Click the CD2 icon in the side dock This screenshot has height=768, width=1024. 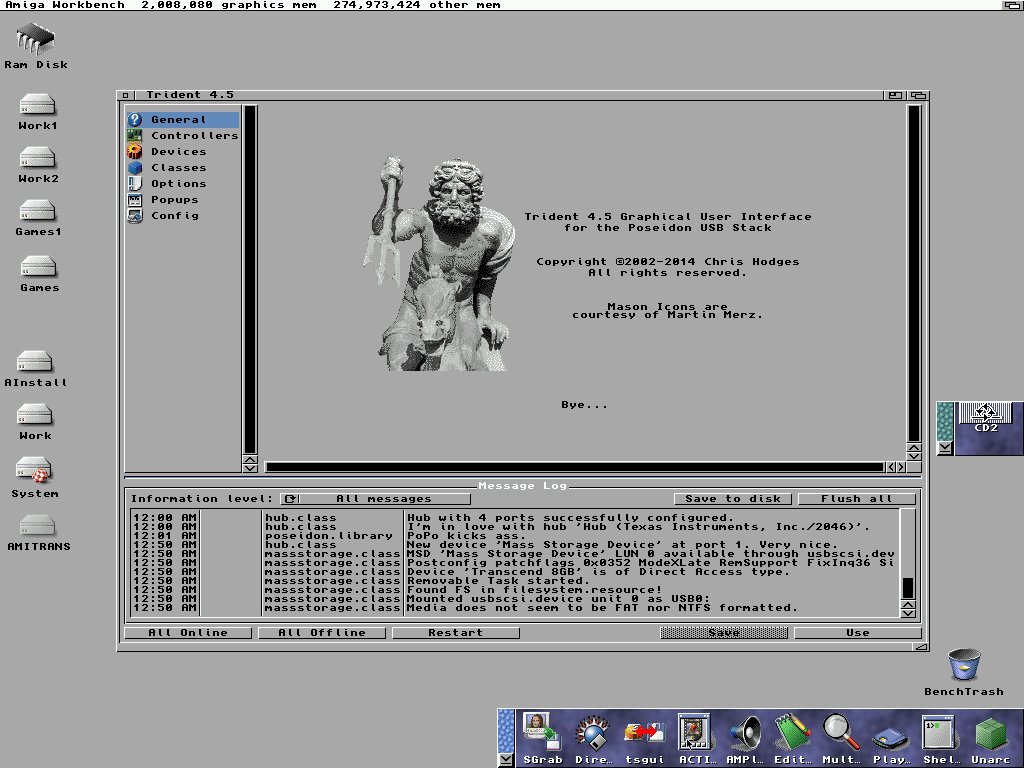[x=985, y=418]
